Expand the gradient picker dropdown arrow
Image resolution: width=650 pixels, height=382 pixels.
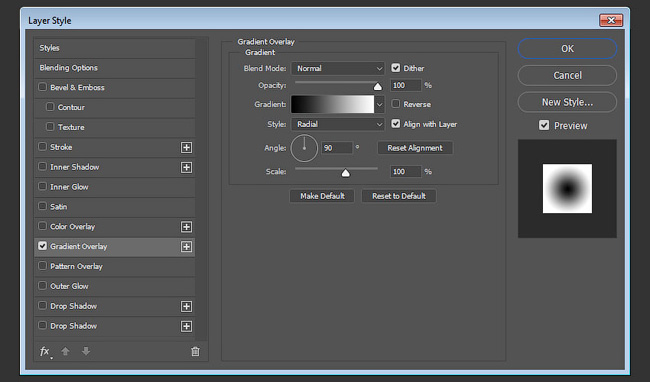pyautogui.click(x=379, y=104)
